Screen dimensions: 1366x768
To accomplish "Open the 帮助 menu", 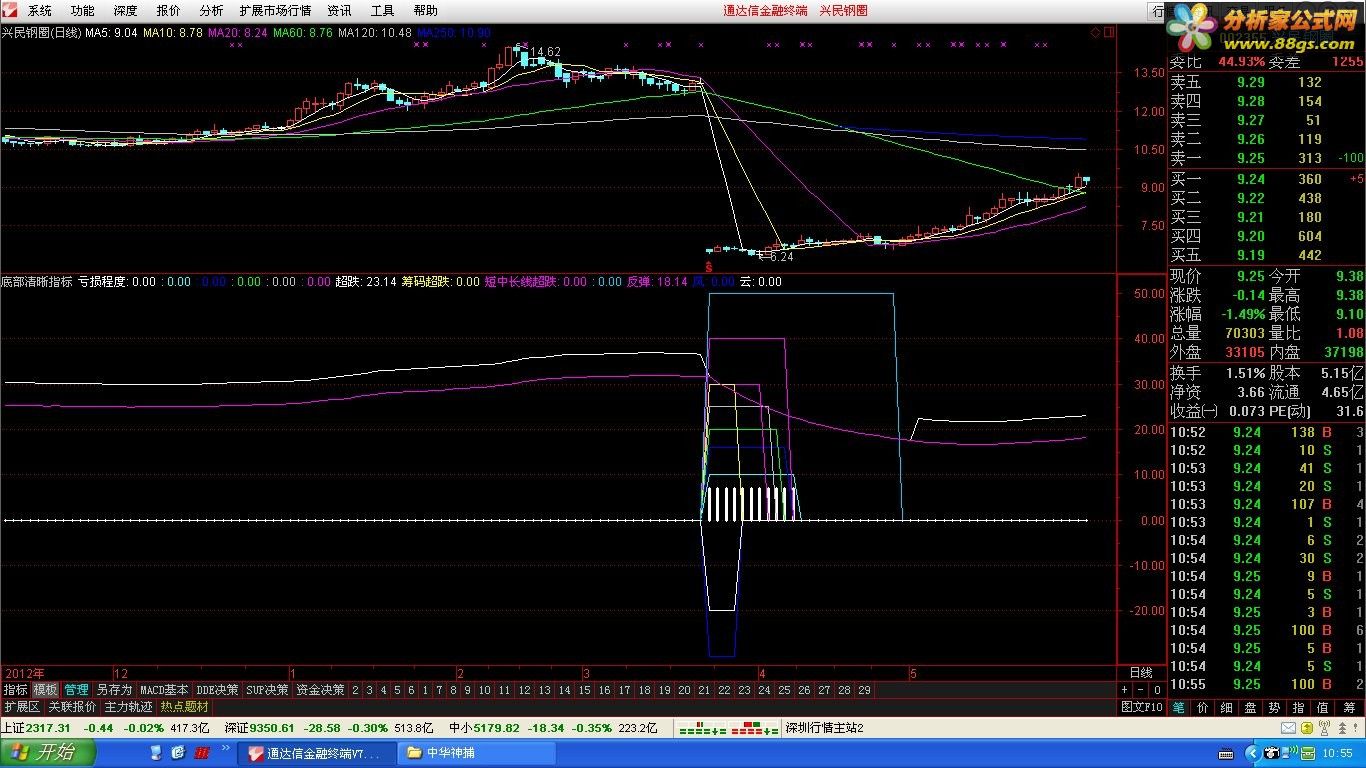I will click(x=425, y=10).
